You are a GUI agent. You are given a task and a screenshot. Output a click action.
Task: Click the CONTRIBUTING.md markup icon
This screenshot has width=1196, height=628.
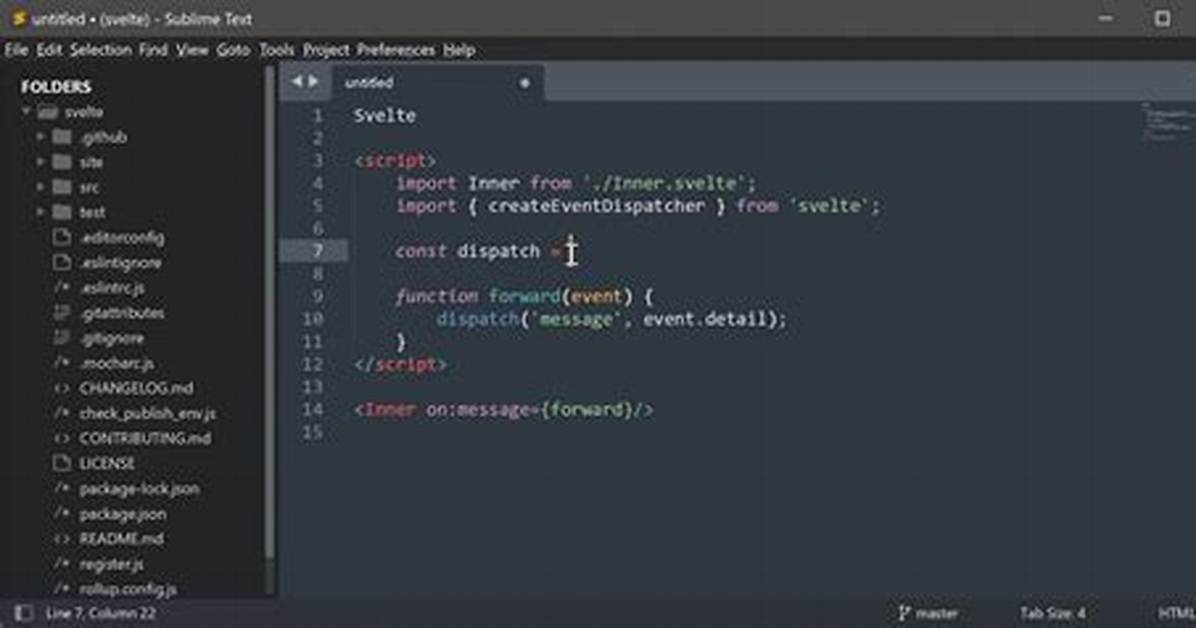62,439
